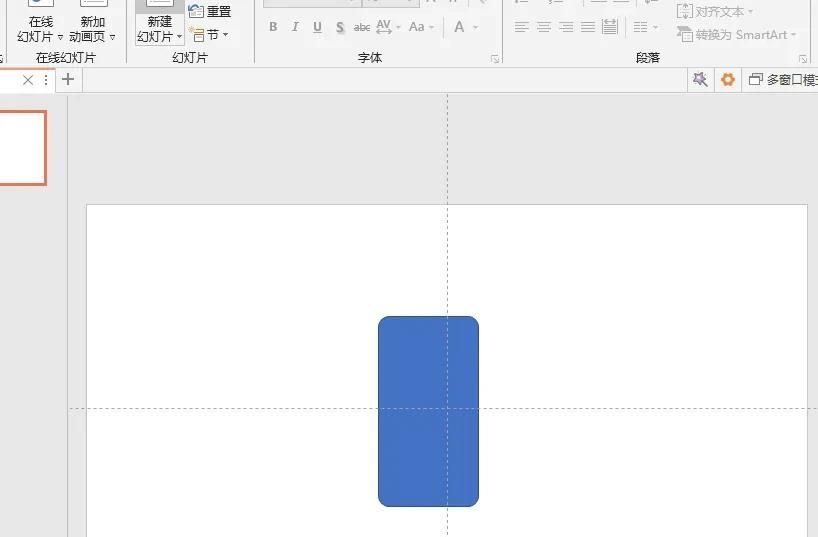Align text left in paragraph group
818x537 pixels.
522,27
